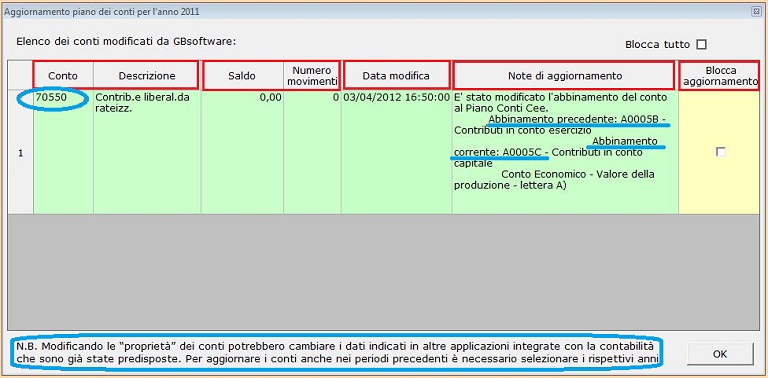Enable the Blocca tutto checkbox
The height and width of the screenshot is (378, 768).
701,45
